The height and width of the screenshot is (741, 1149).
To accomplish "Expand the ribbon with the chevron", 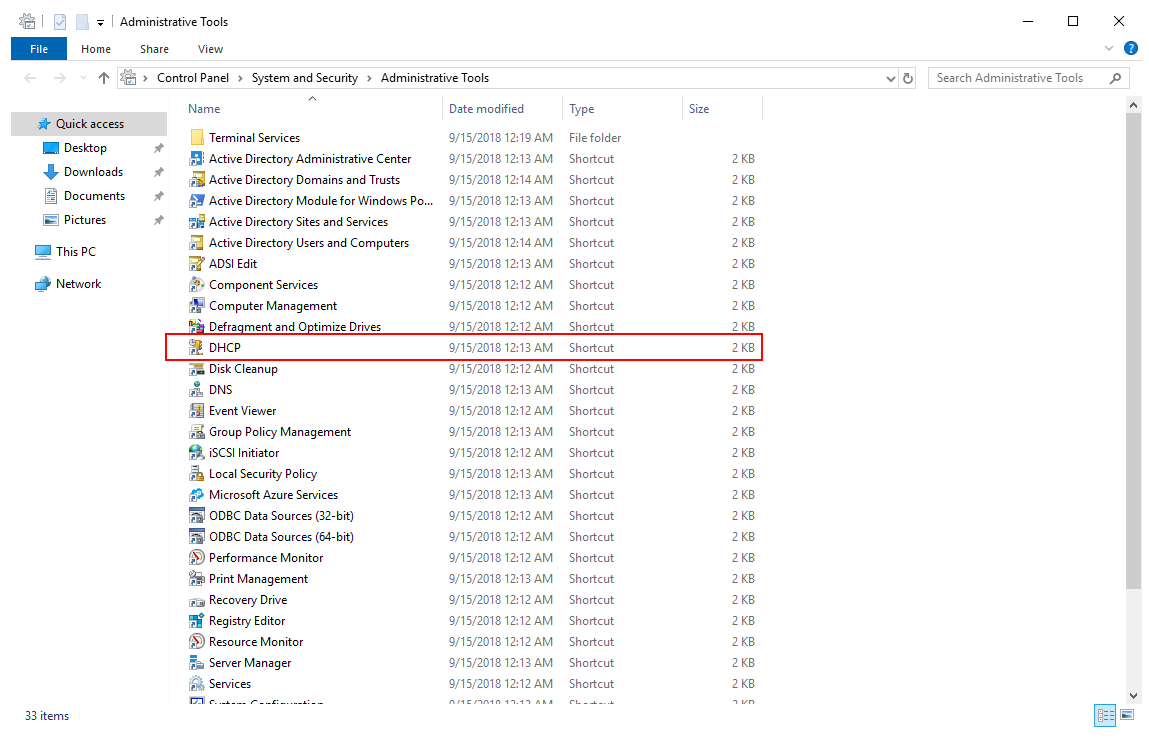I will click(1109, 48).
